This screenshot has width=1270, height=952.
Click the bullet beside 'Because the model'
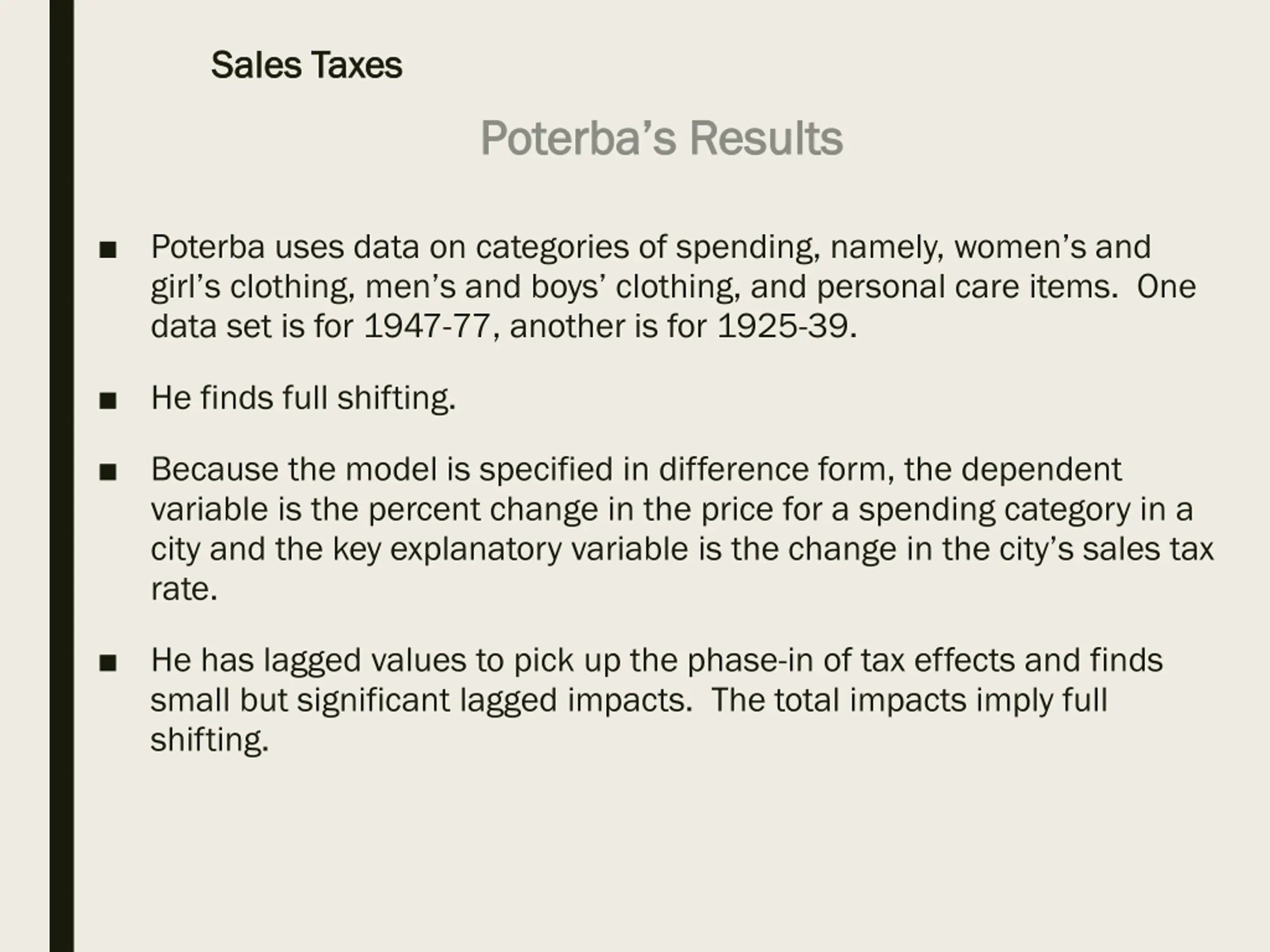point(108,472)
